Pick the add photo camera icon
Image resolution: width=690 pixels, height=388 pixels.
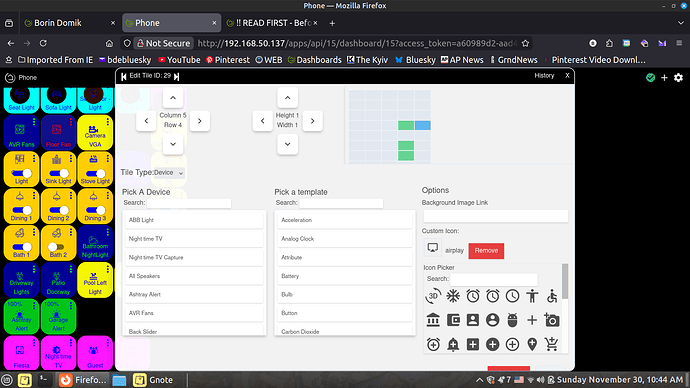pyautogui.click(x=552, y=320)
